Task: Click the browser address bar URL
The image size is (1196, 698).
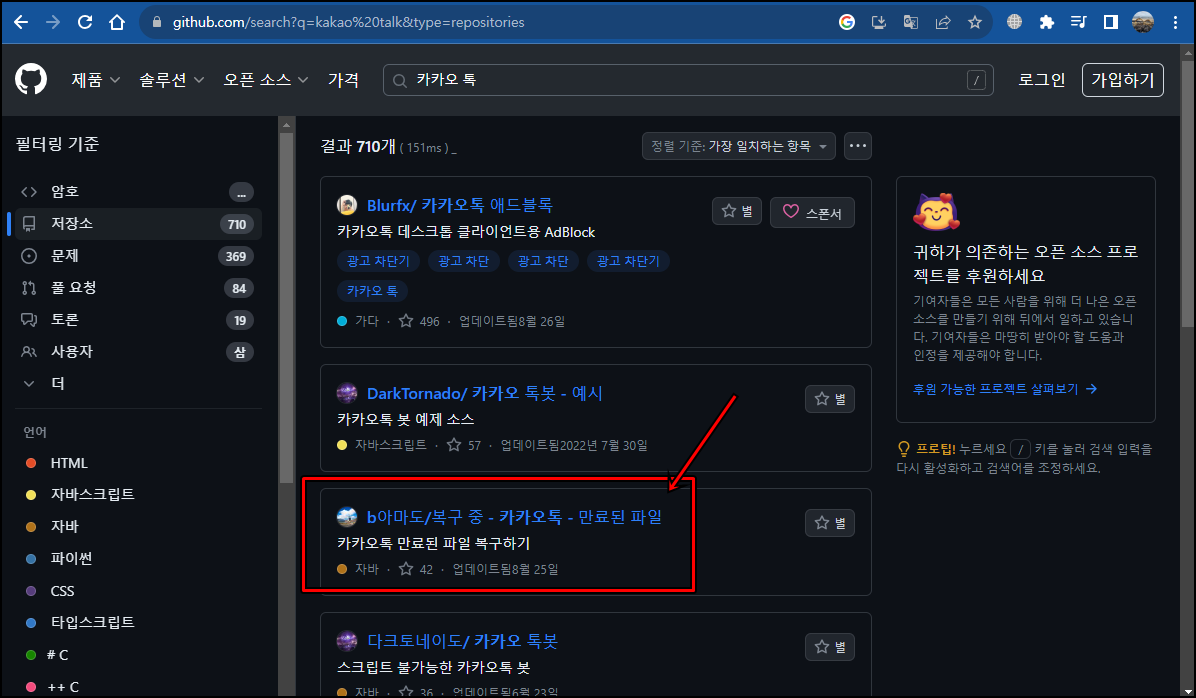Action: tap(349, 22)
